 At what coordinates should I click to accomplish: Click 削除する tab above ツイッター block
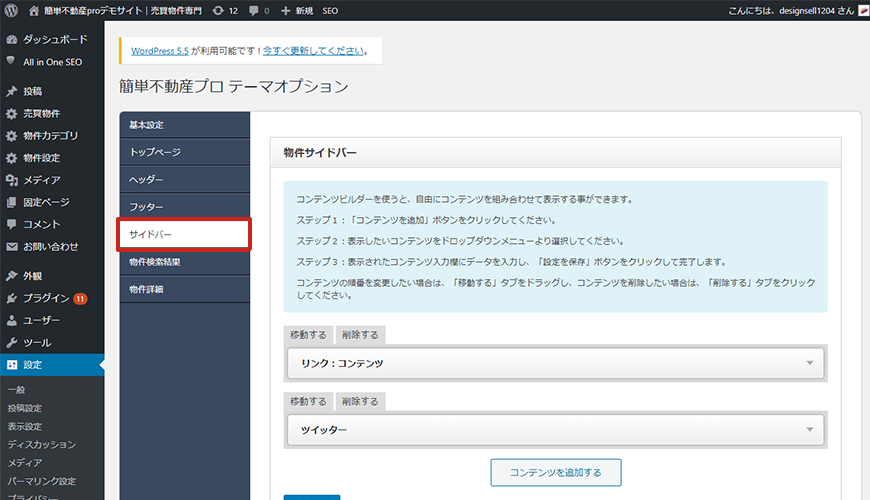(360, 401)
